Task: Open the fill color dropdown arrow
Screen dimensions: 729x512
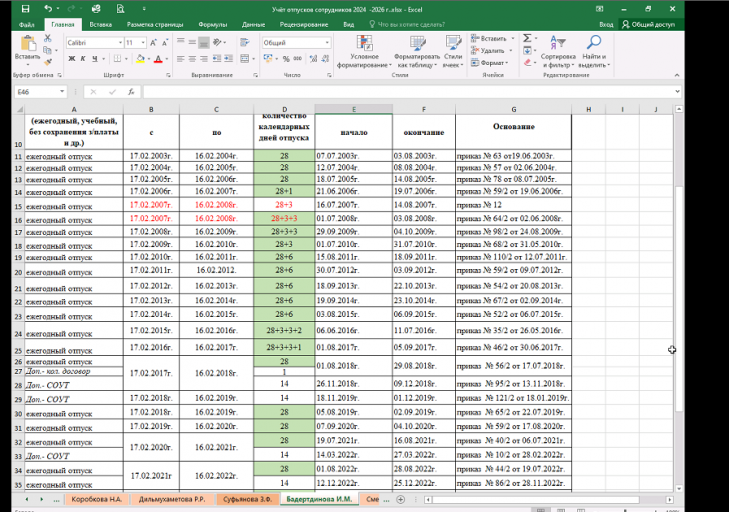Action: 148,59
